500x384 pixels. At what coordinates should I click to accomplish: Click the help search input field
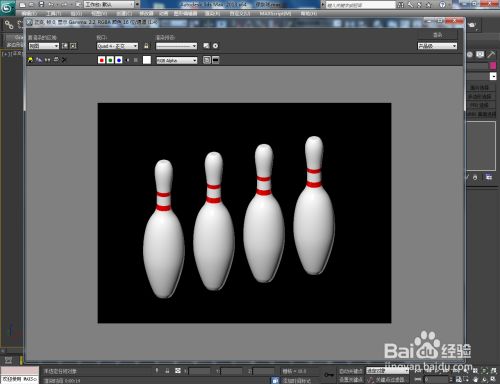point(361,5)
